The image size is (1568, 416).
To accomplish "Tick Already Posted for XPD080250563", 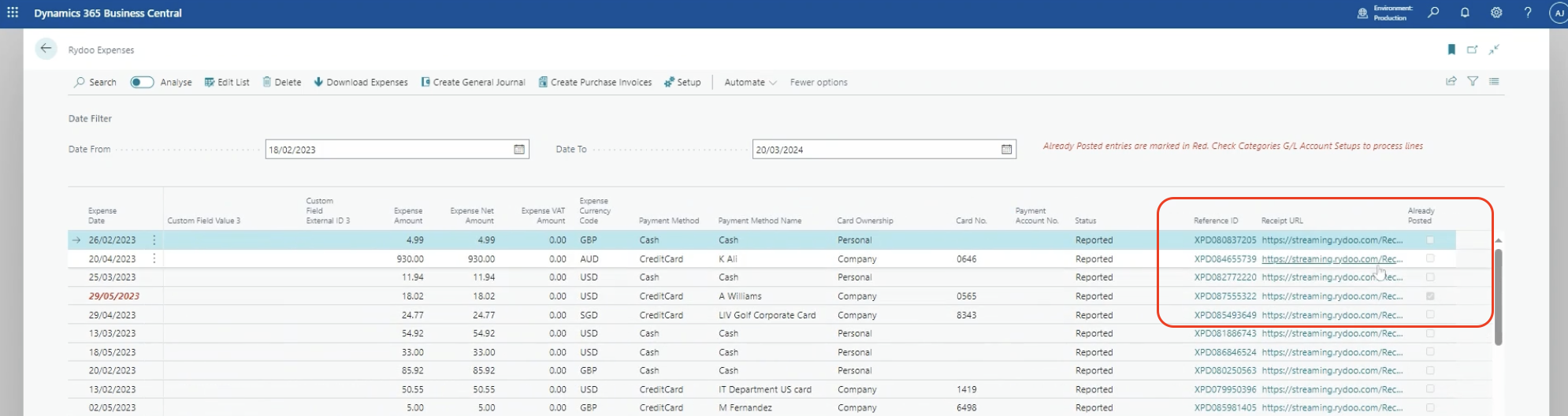I will point(1430,370).
